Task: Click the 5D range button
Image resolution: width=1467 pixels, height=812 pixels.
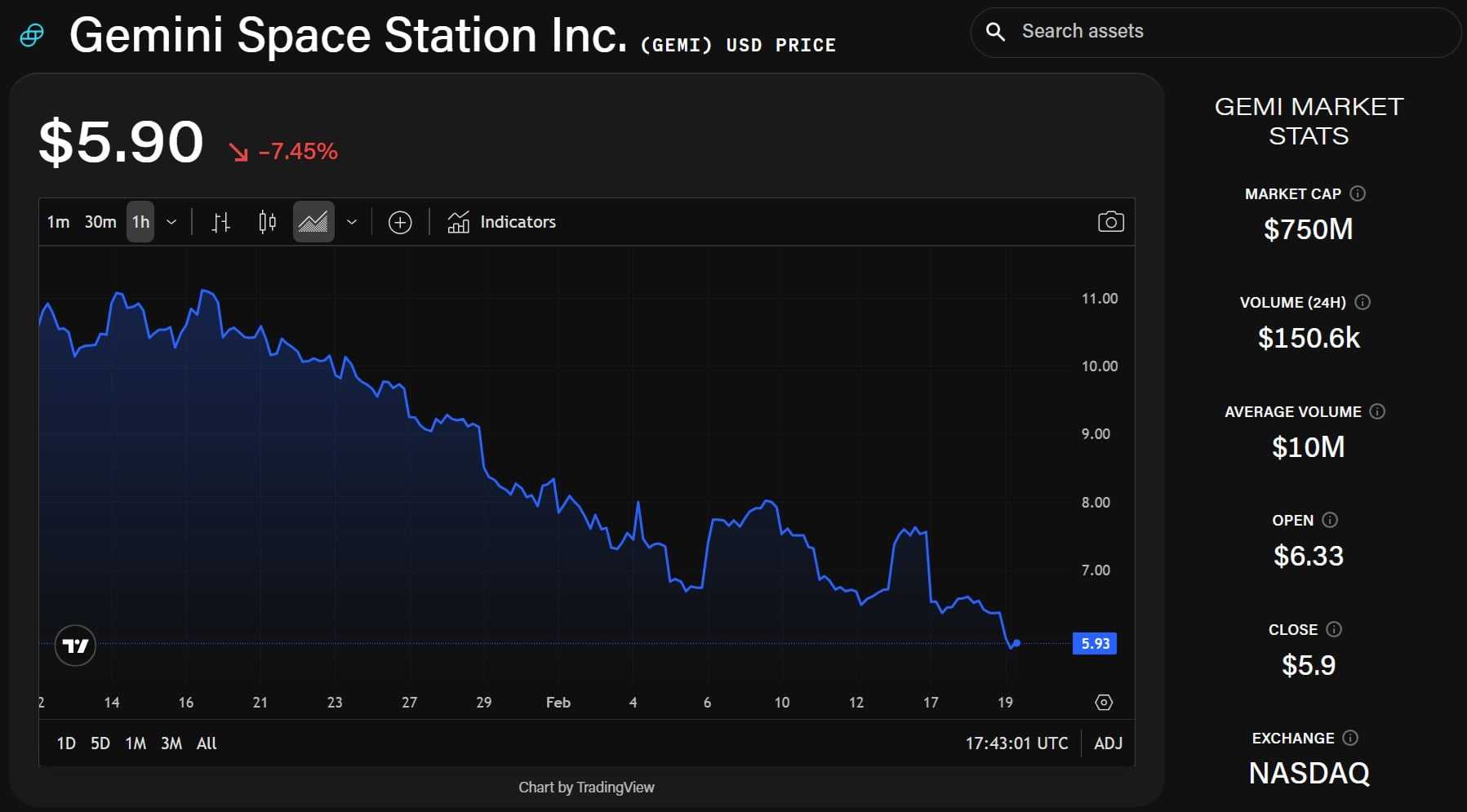Action: [101, 743]
